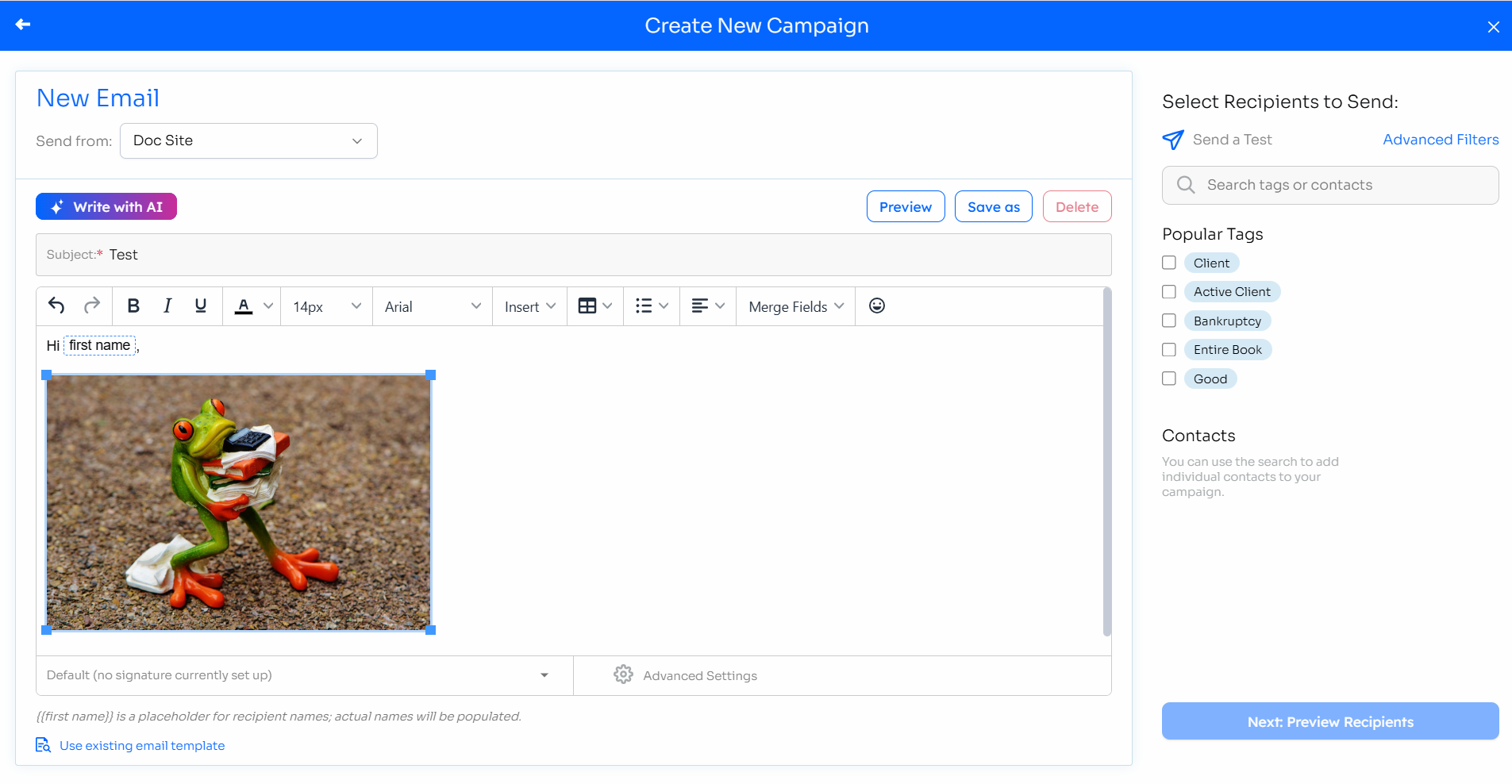This screenshot has height=784, width=1512.
Task: Click the bullet list icon
Action: tap(644, 306)
